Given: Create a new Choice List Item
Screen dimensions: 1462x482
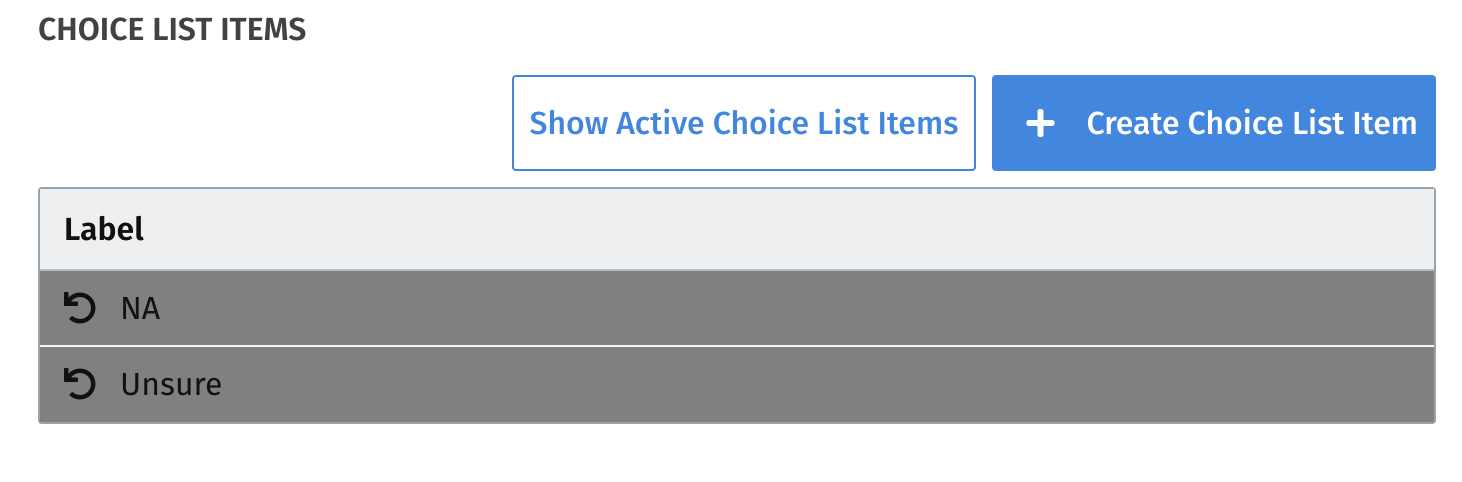Looking at the screenshot, I should tap(1213, 123).
